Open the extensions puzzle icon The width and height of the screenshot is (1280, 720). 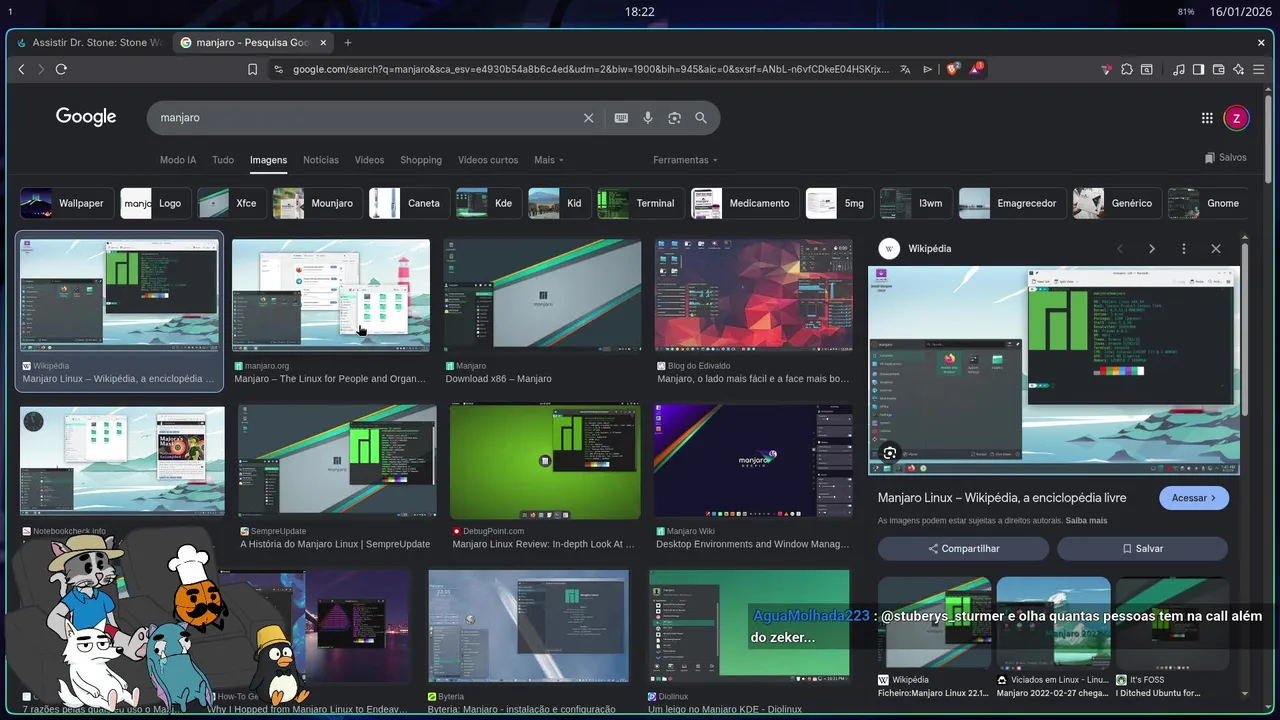click(x=1127, y=69)
